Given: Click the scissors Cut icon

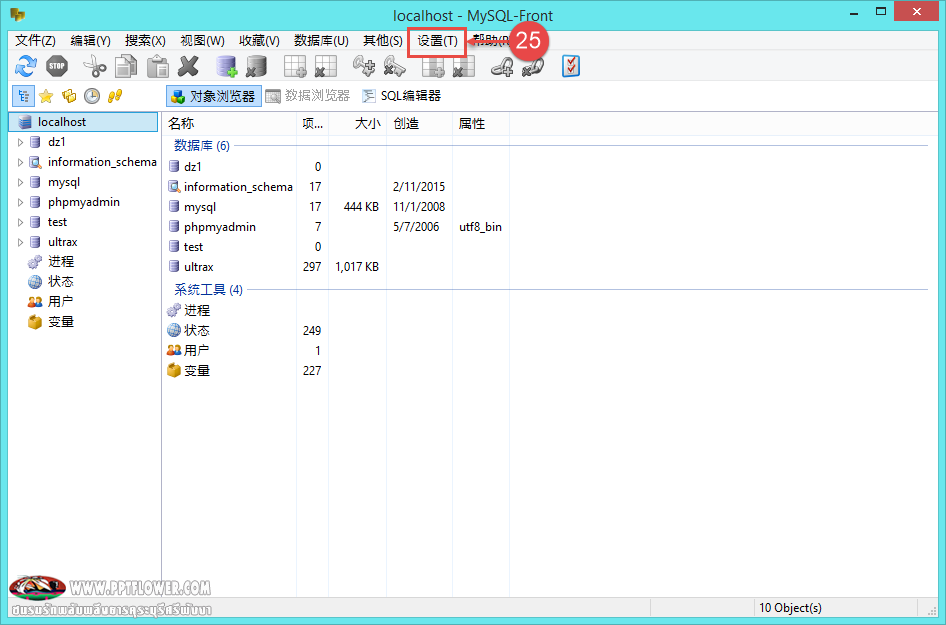Looking at the screenshot, I should (x=94, y=66).
